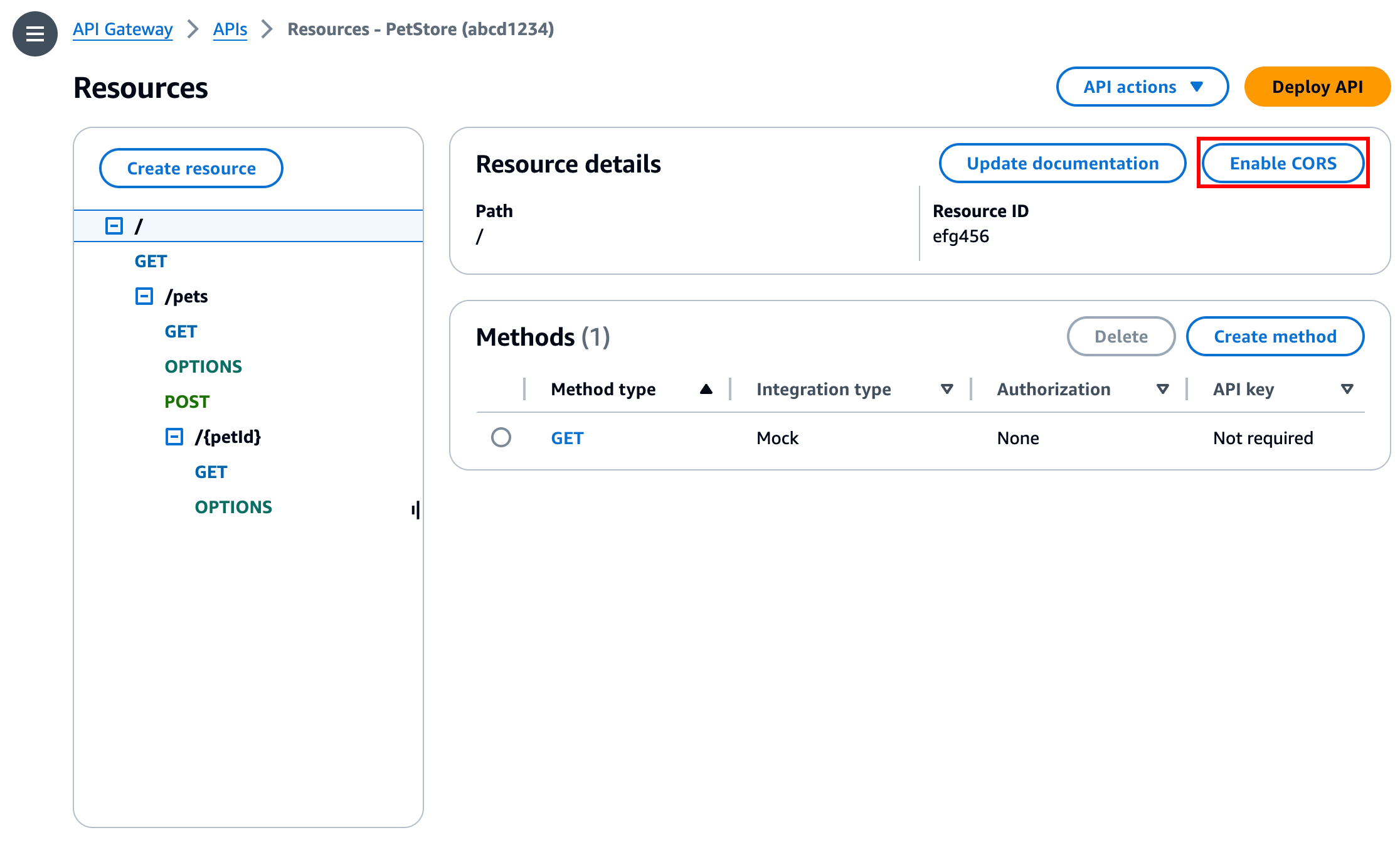Navigate to the API Gateway breadcrumb

pyautogui.click(x=122, y=29)
